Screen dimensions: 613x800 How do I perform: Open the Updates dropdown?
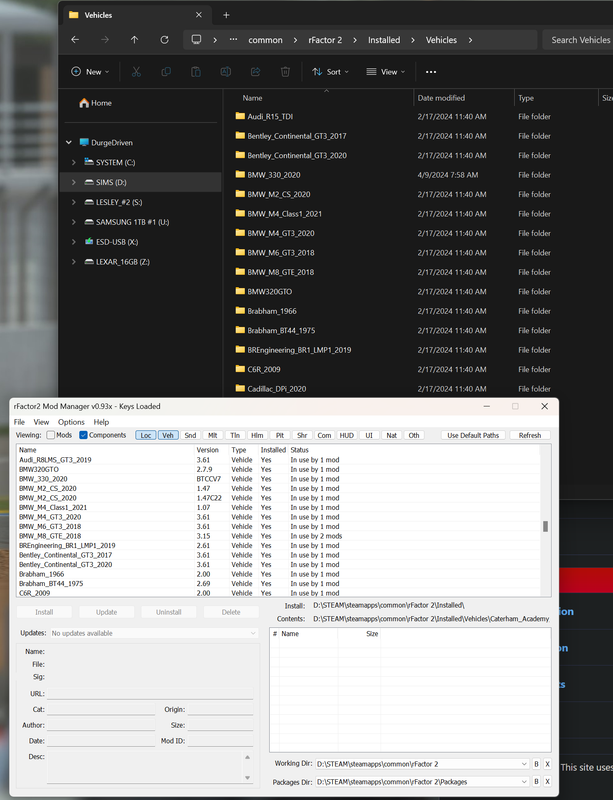154,633
